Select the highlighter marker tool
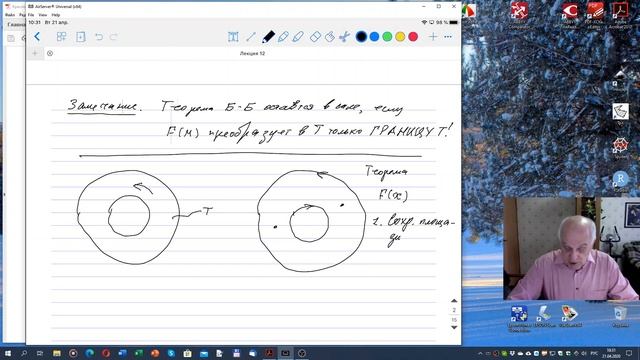Screen dimensions: 640x360 pos(298,37)
